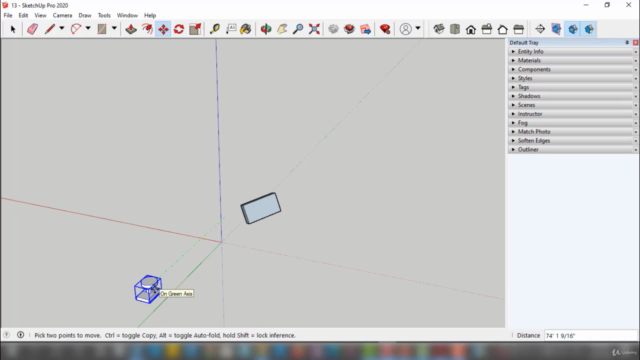
Task: Click the status bar info circle icon
Action: click(x=20, y=335)
